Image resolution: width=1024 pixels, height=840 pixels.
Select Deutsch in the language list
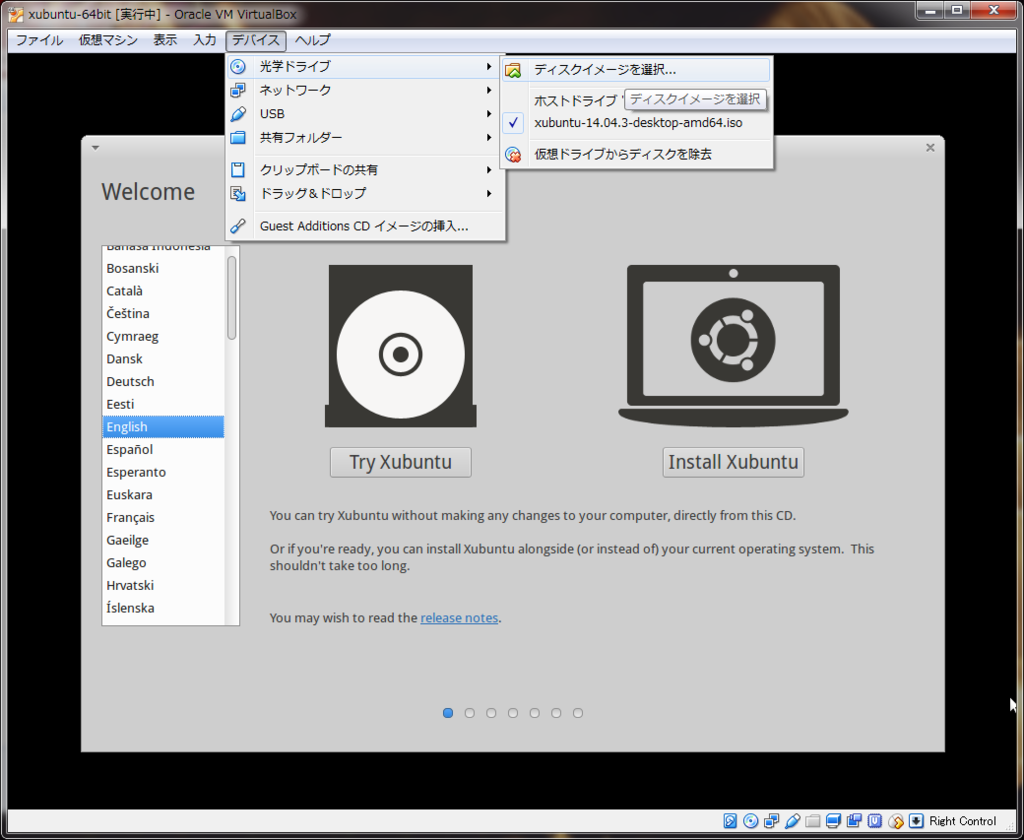(163, 381)
